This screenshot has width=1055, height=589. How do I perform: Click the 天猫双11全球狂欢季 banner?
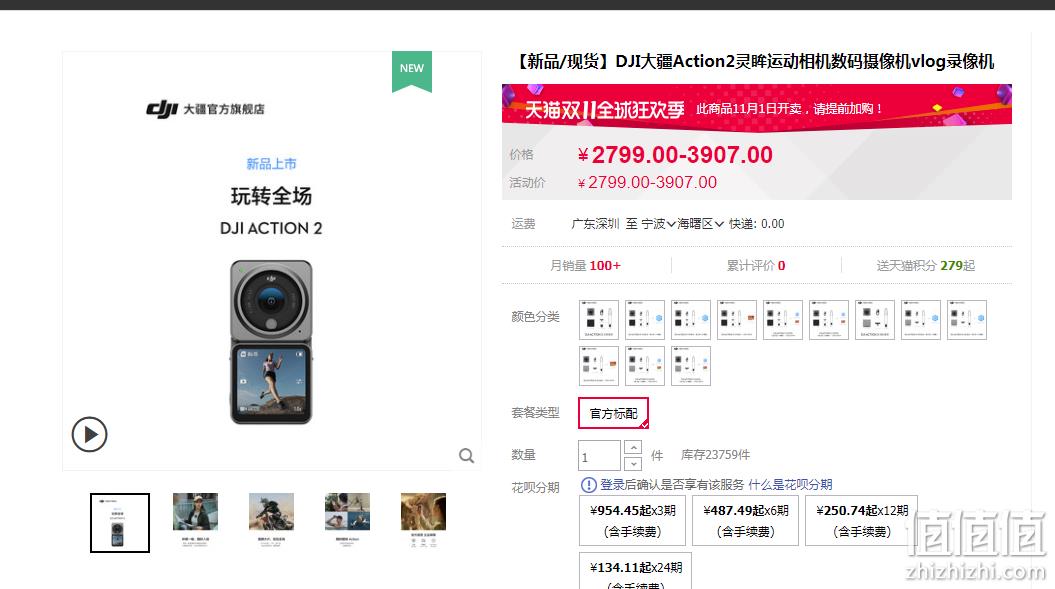pos(757,106)
